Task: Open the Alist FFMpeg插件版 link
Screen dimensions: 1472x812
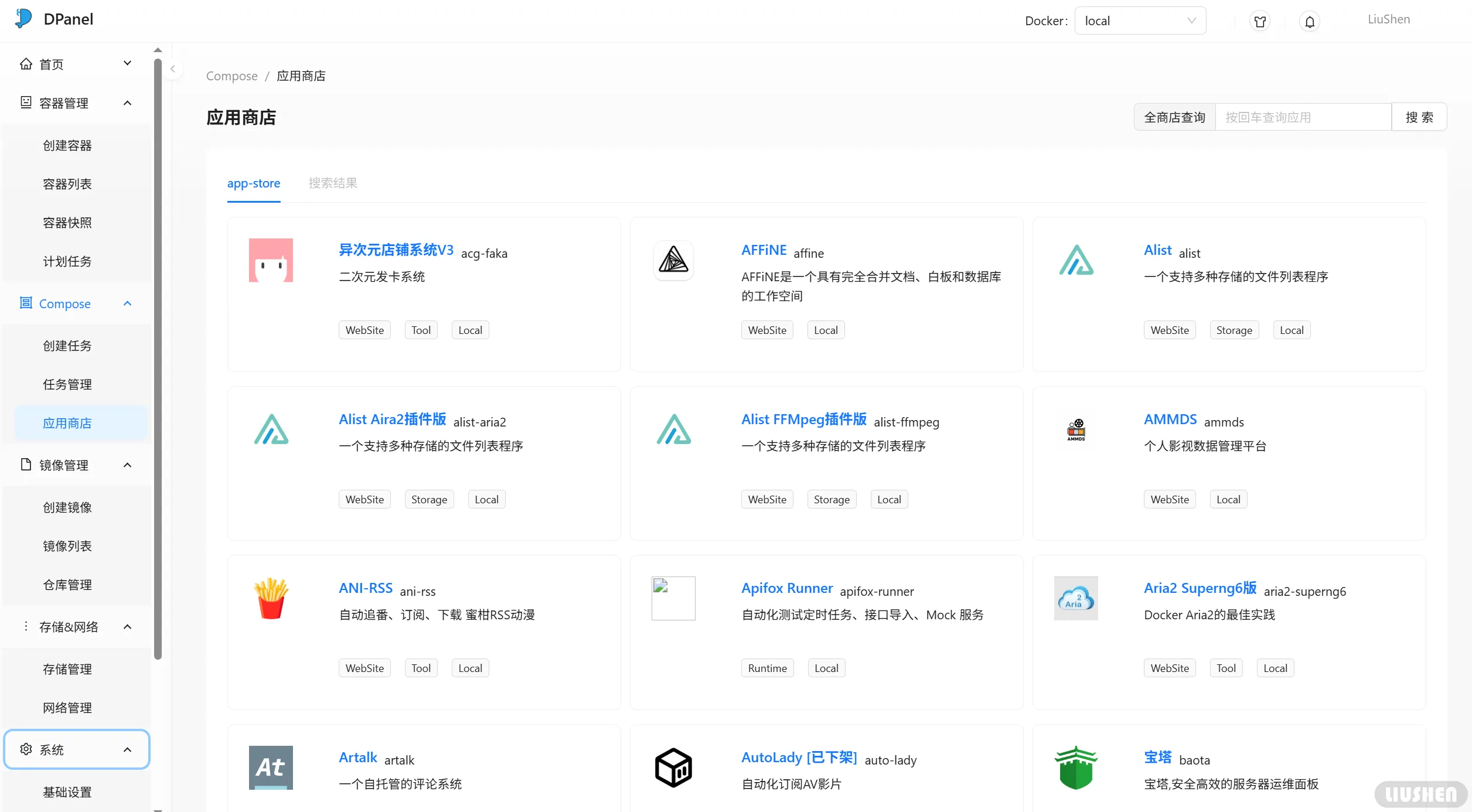Action: pos(803,419)
